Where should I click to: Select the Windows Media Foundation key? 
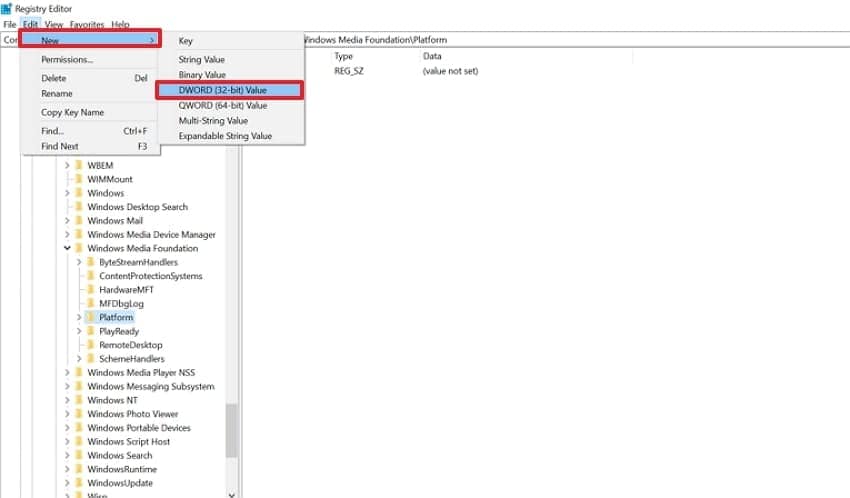[x=143, y=248]
